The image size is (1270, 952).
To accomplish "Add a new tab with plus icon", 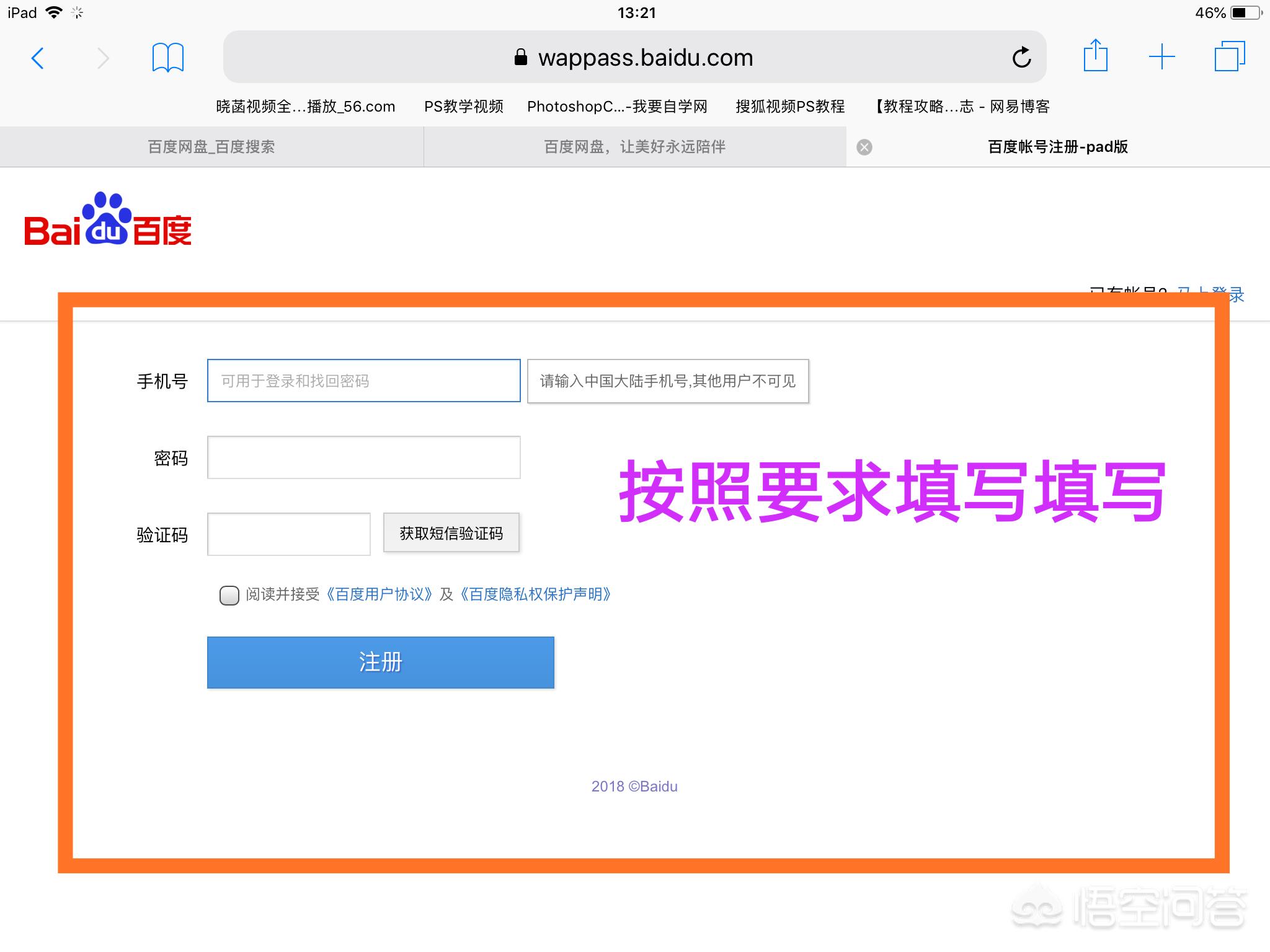I will click(1161, 57).
